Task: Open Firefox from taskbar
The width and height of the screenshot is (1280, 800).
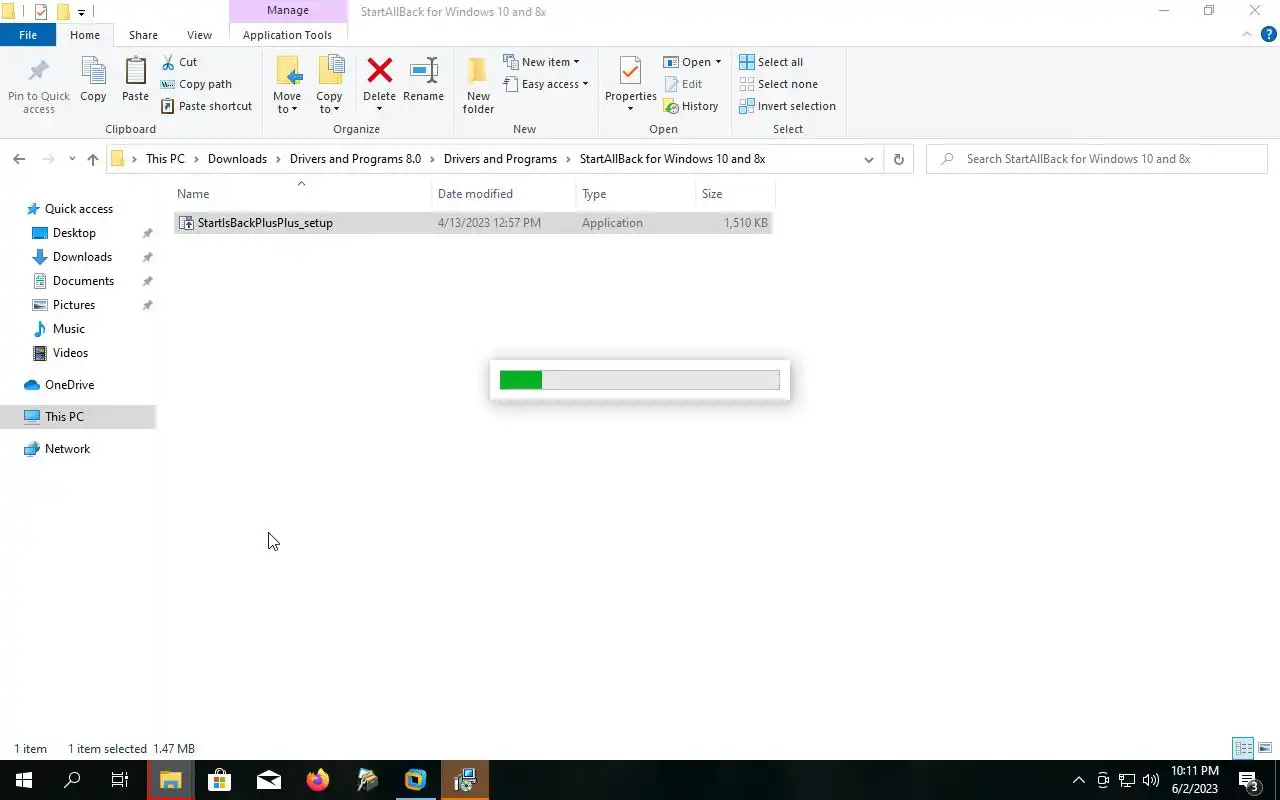Action: (x=317, y=780)
